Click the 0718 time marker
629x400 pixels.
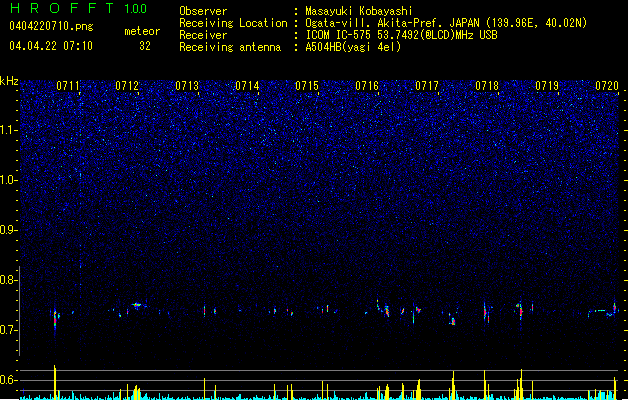(x=487, y=86)
